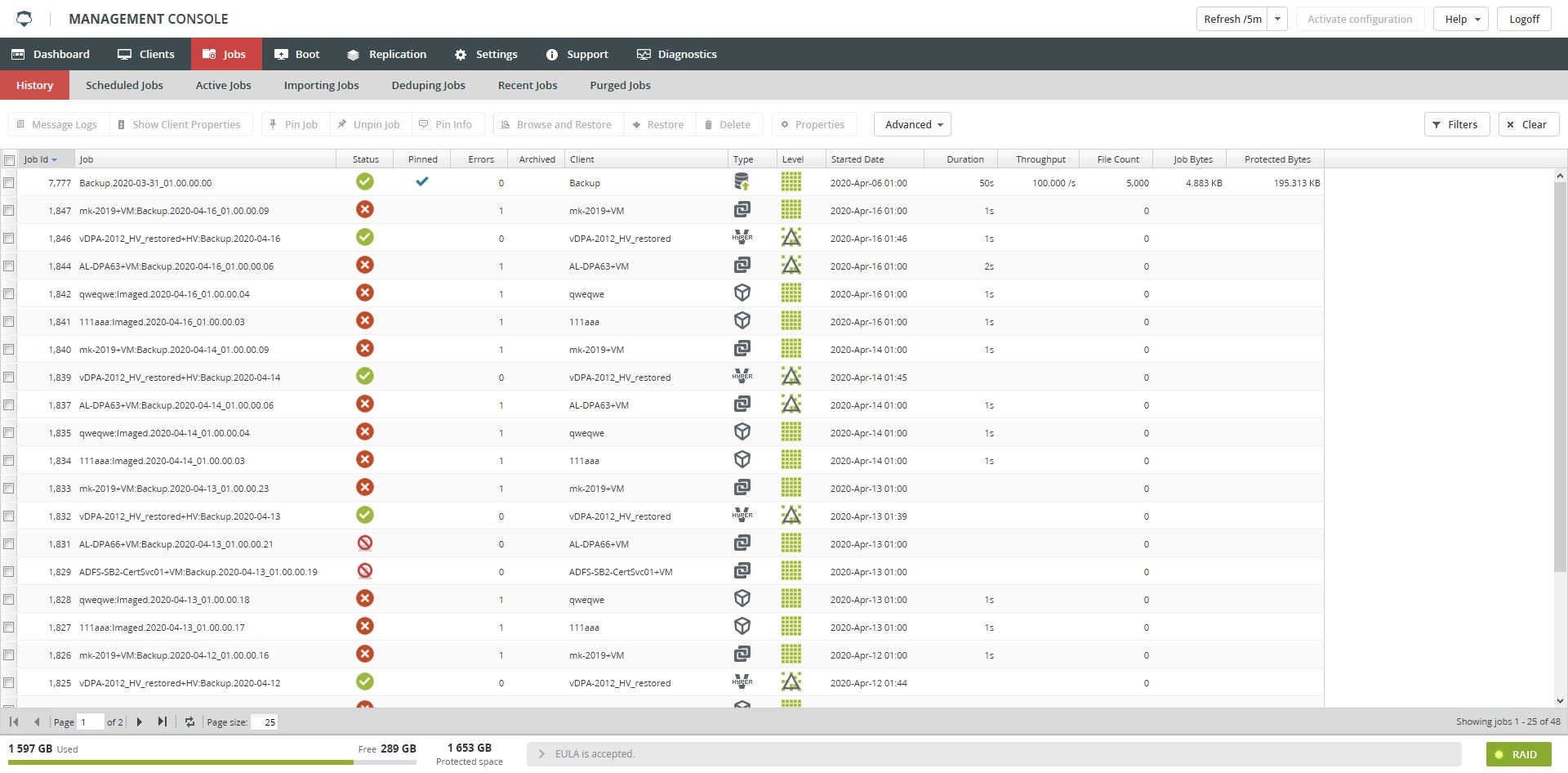Click the Activate configuration button

(1360, 19)
